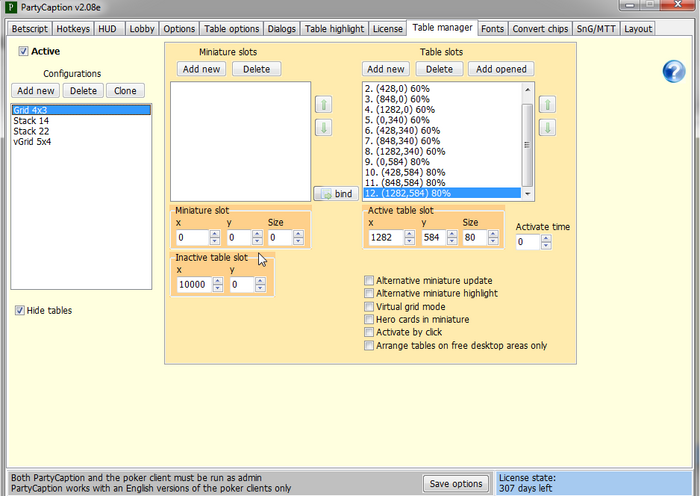Move table slot up with green arrow

(547, 104)
